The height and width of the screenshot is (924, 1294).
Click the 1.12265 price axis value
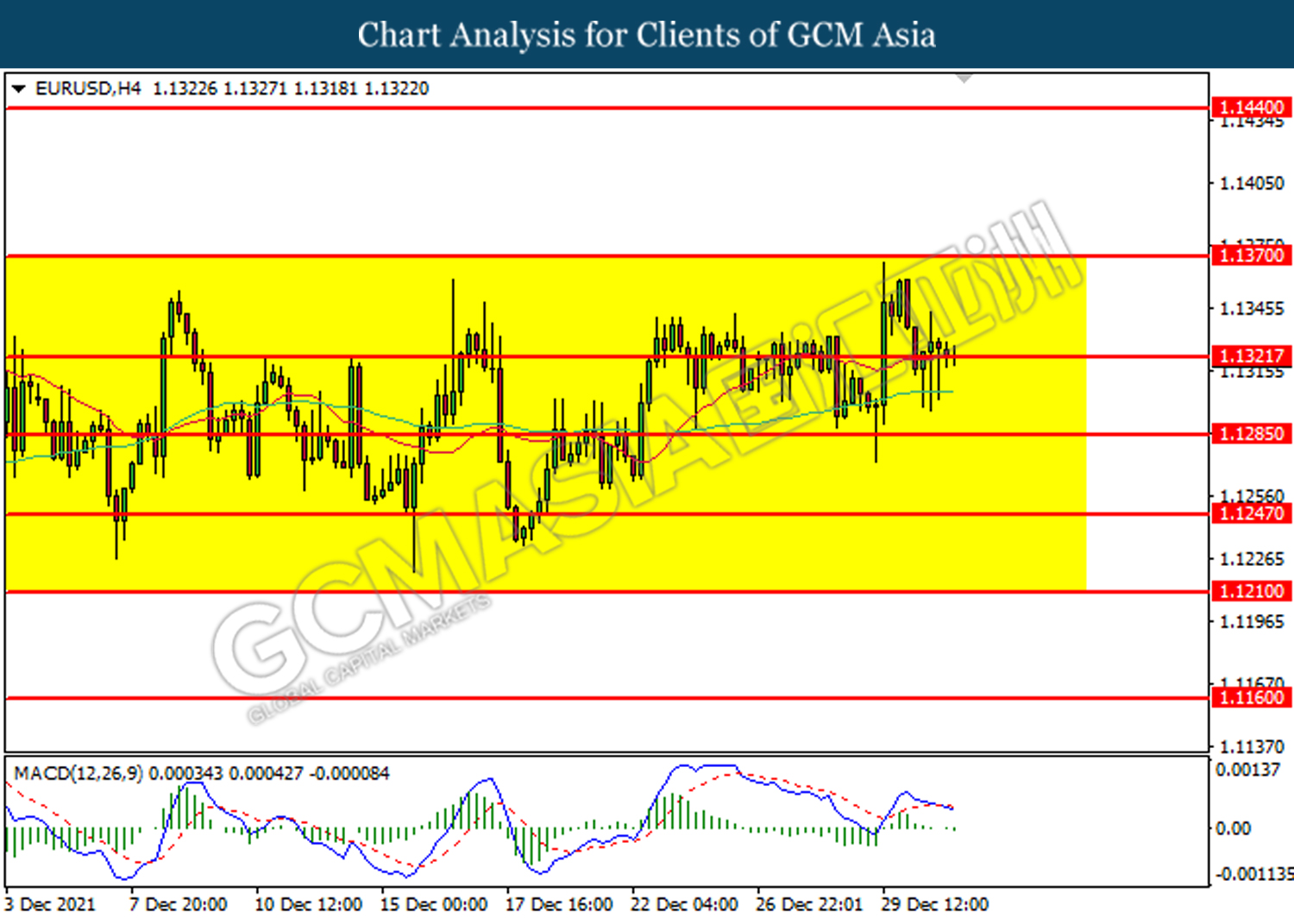[x=1252, y=560]
